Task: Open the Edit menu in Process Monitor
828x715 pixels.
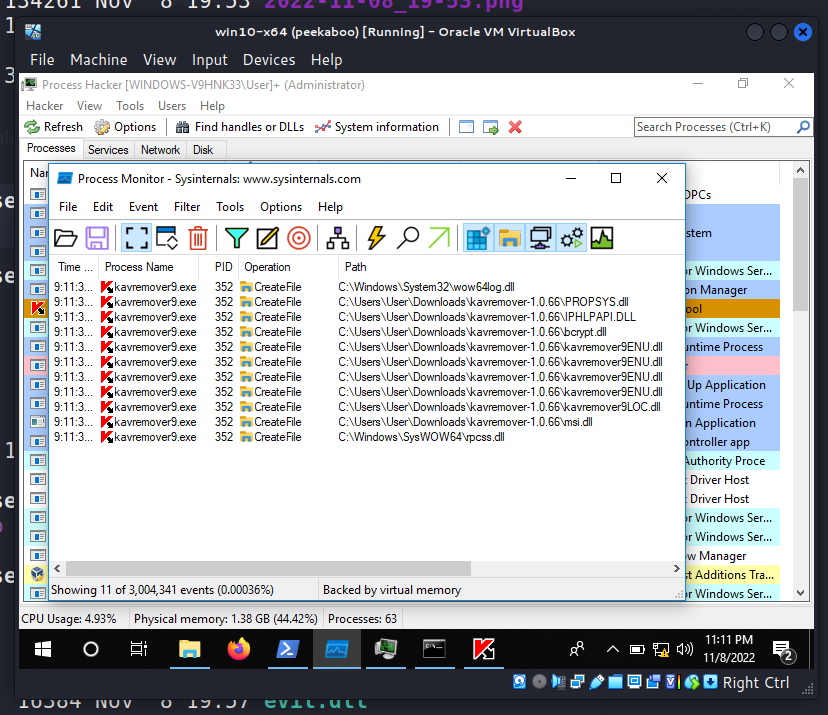Action: coord(103,207)
